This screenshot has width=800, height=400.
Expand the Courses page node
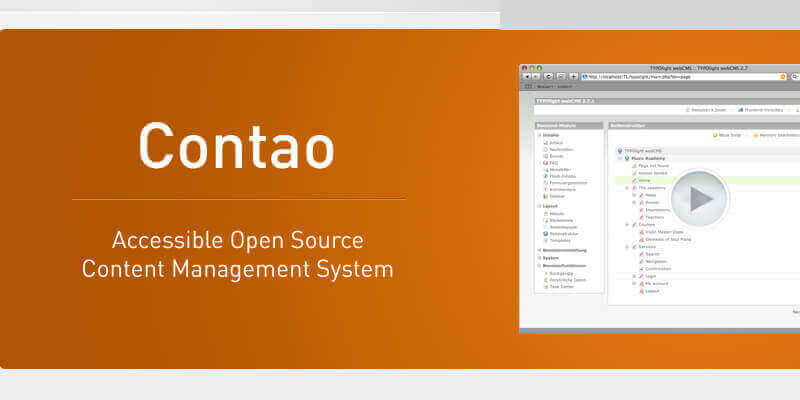(628, 224)
